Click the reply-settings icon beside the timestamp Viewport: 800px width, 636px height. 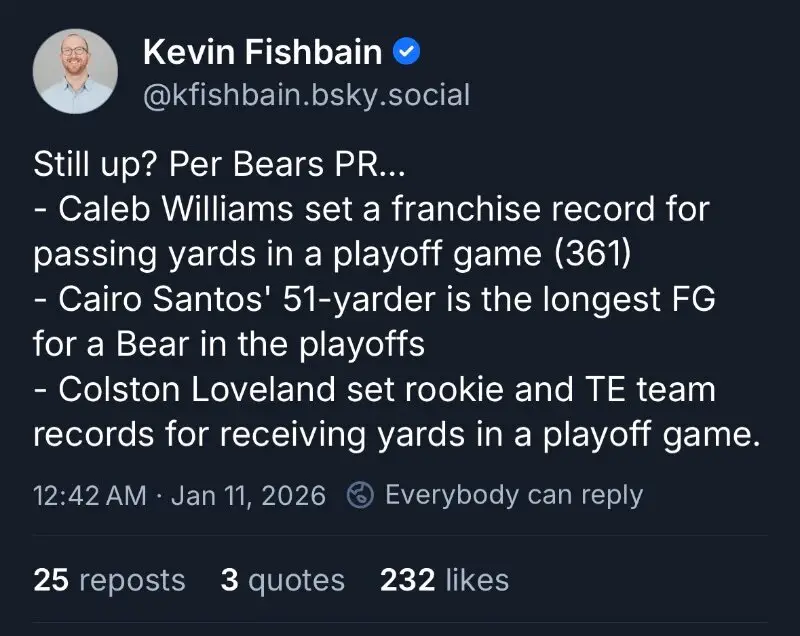360,495
